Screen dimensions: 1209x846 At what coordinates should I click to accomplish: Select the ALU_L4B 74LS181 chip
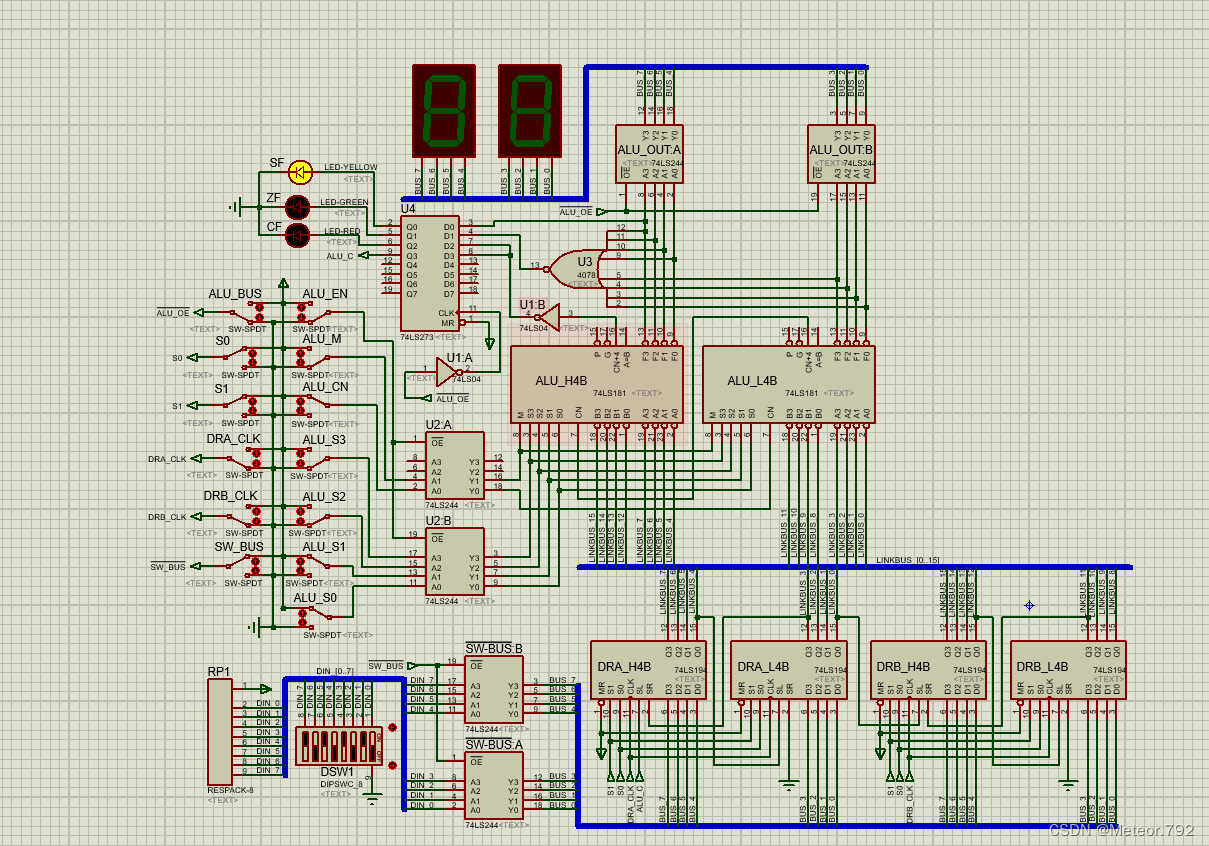(788, 384)
